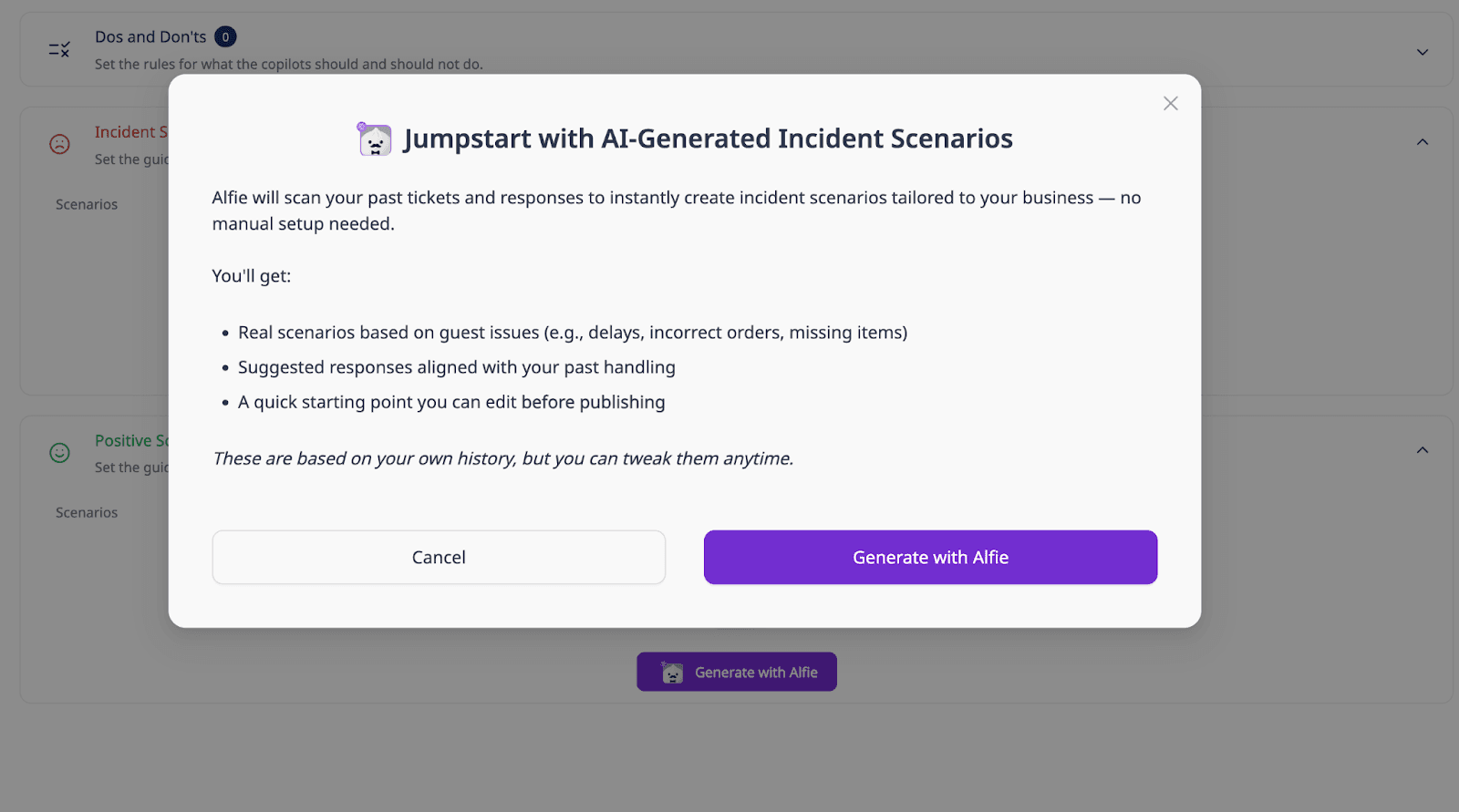1459x812 pixels.
Task: Click the dialog title Jumpstart with AI-Generated Incident Scenarios
Action: (x=708, y=139)
